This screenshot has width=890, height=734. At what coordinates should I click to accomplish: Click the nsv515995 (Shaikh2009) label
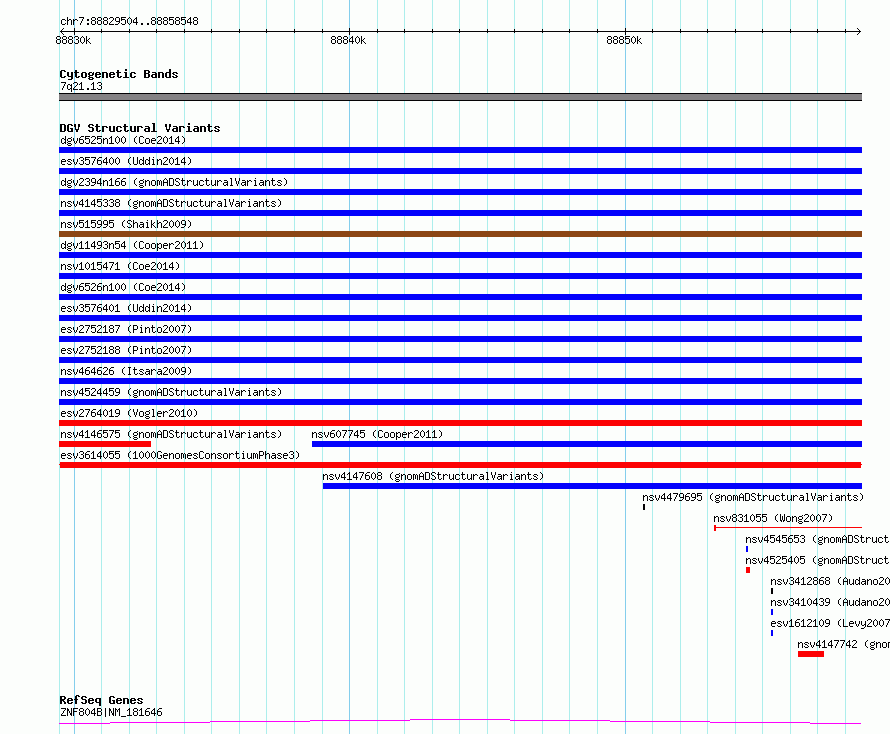click(126, 224)
